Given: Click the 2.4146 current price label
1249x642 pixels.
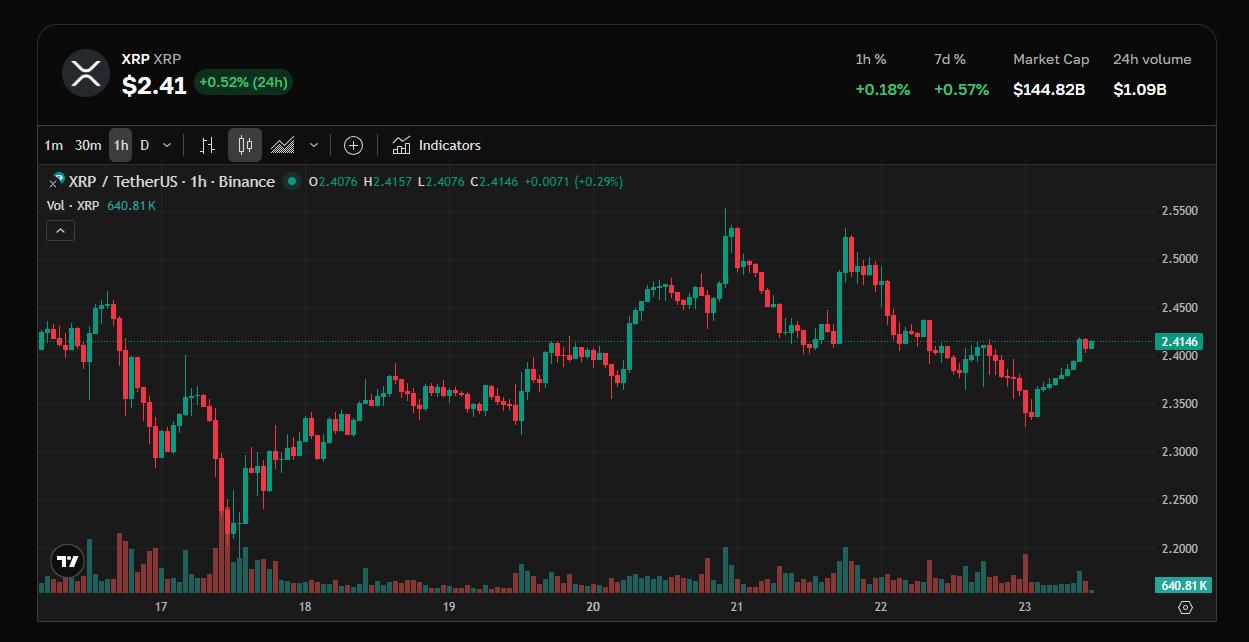Looking at the screenshot, I should (x=1179, y=342).
